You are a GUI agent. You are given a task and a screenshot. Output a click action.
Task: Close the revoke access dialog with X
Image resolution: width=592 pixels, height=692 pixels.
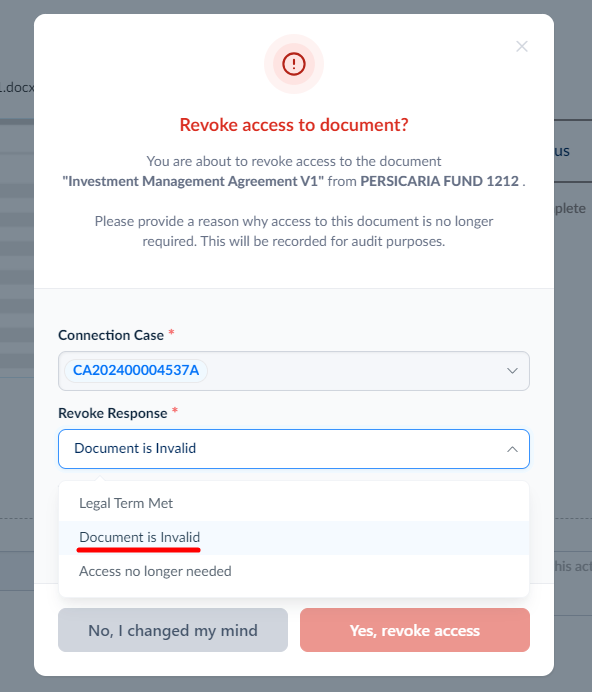pos(522,46)
